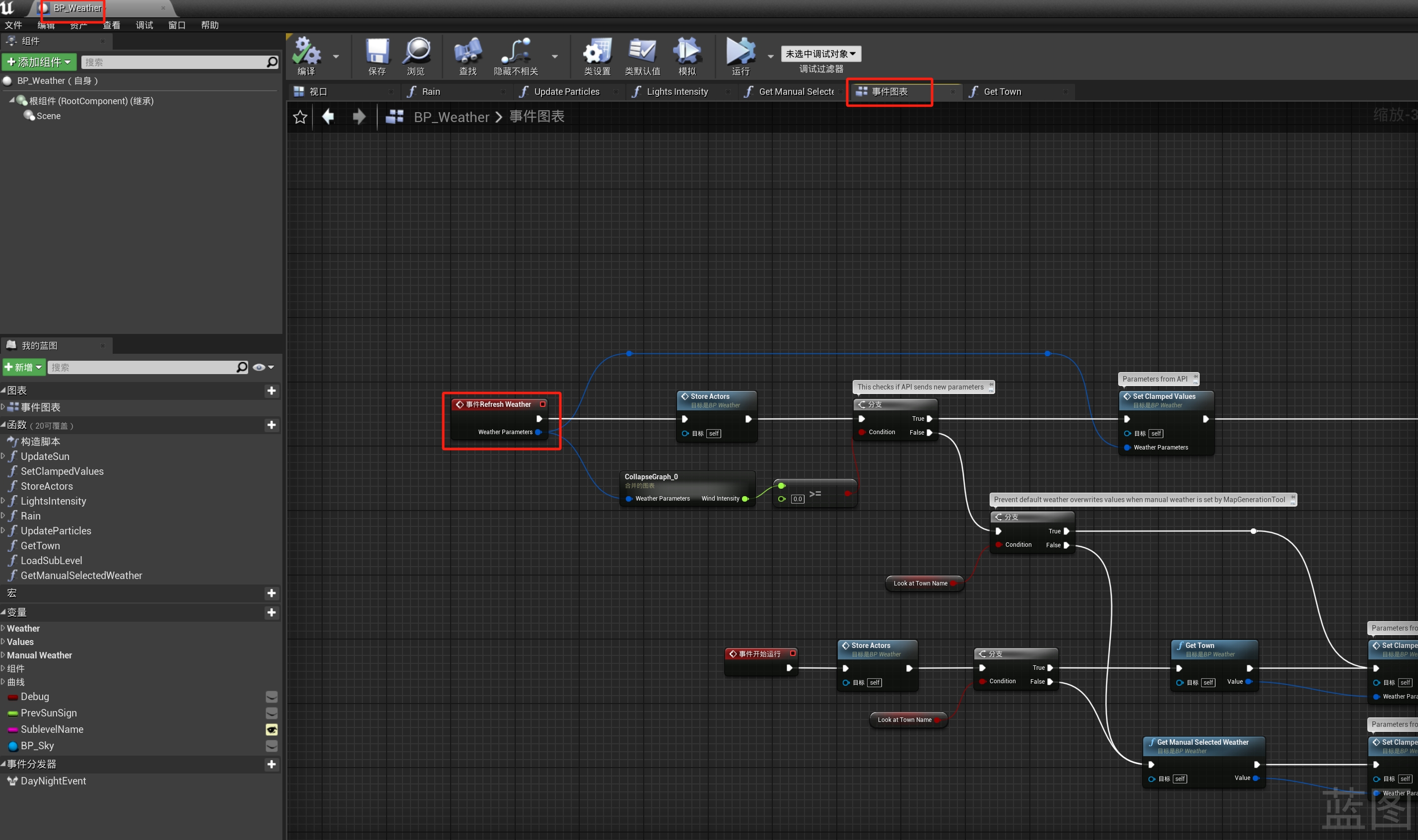The height and width of the screenshot is (840, 1418).
Task: Open 类设置 (Class Settings) gear icon
Action: click(x=597, y=52)
